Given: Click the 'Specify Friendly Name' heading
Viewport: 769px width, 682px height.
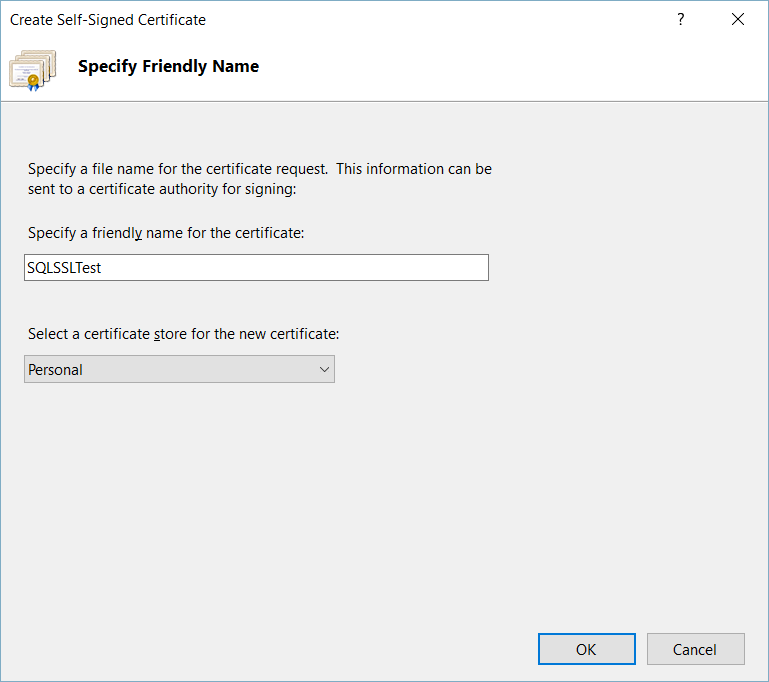Looking at the screenshot, I should [x=168, y=67].
